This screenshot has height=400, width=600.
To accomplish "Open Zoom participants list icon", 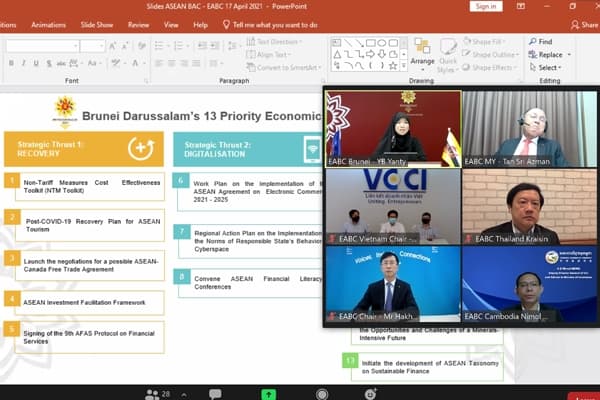I will coord(151,393).
